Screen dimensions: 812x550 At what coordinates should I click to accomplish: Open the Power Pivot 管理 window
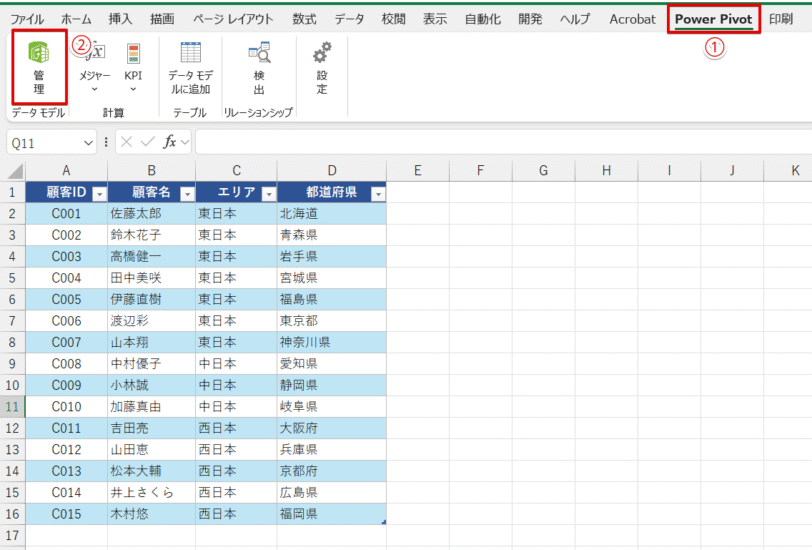39,67
